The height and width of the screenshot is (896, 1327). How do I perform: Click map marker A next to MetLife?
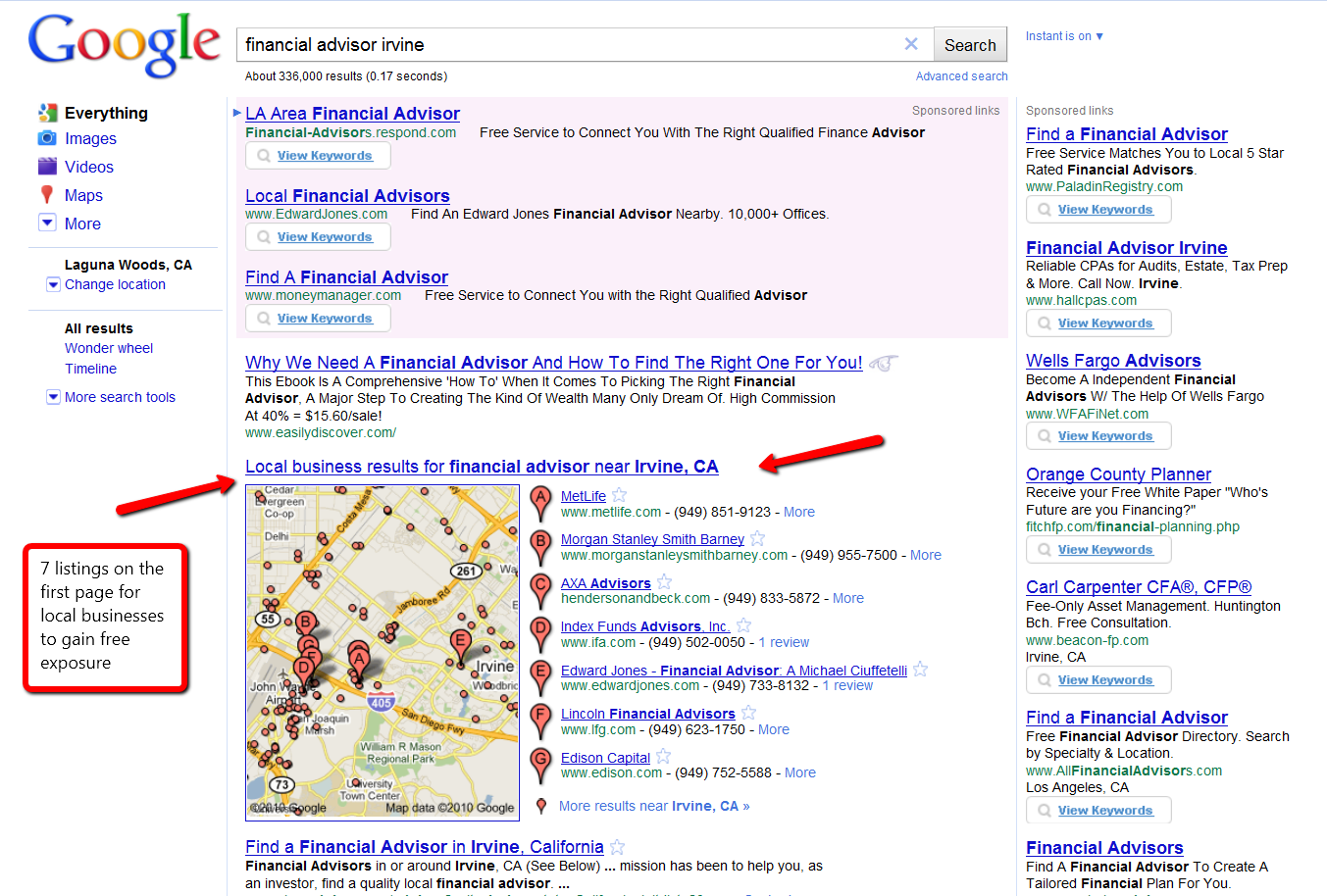coord(540,503)
